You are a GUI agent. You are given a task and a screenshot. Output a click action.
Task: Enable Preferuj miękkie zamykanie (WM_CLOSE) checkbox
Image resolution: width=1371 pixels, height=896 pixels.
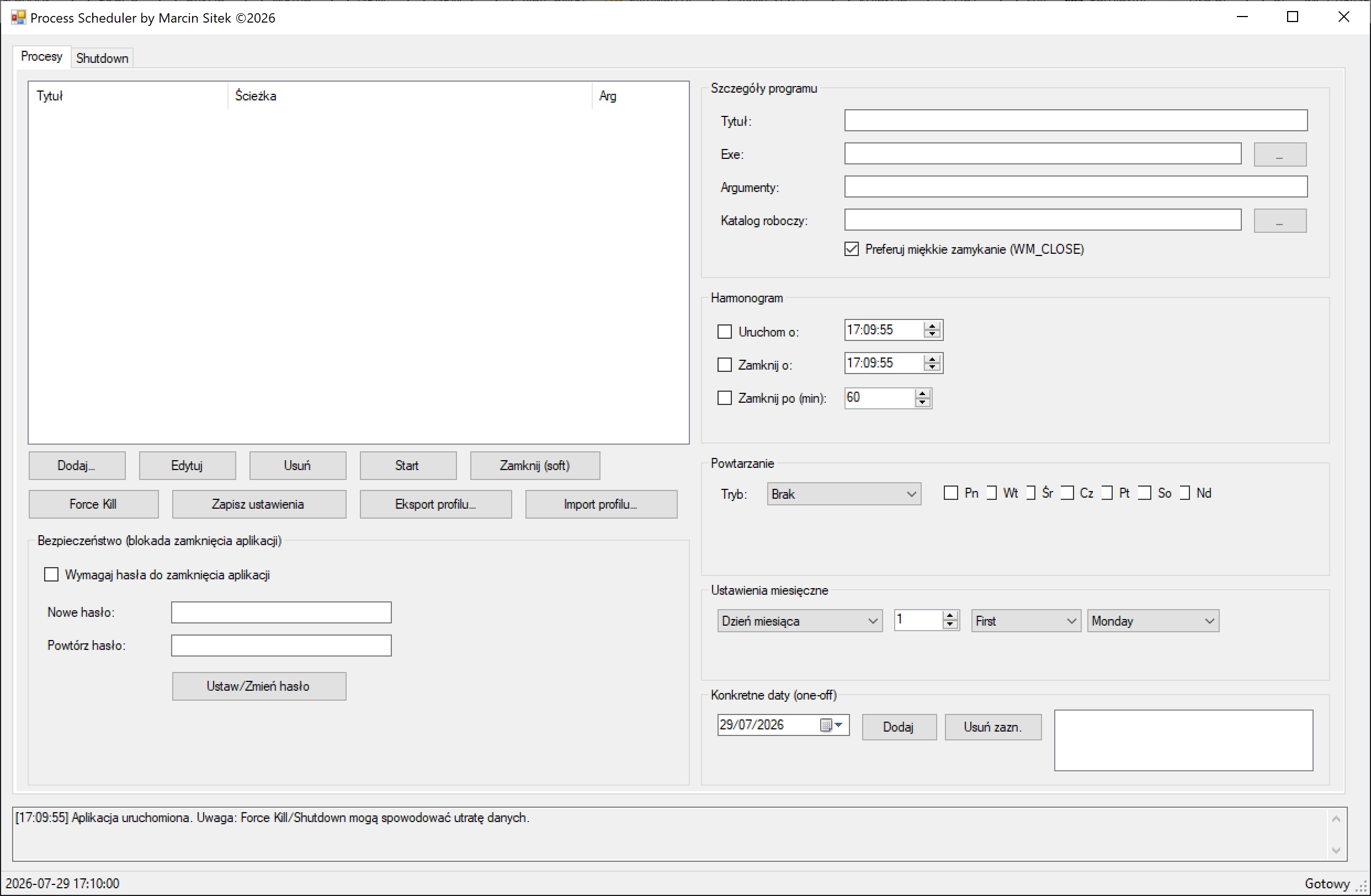[x=852, y=249]
